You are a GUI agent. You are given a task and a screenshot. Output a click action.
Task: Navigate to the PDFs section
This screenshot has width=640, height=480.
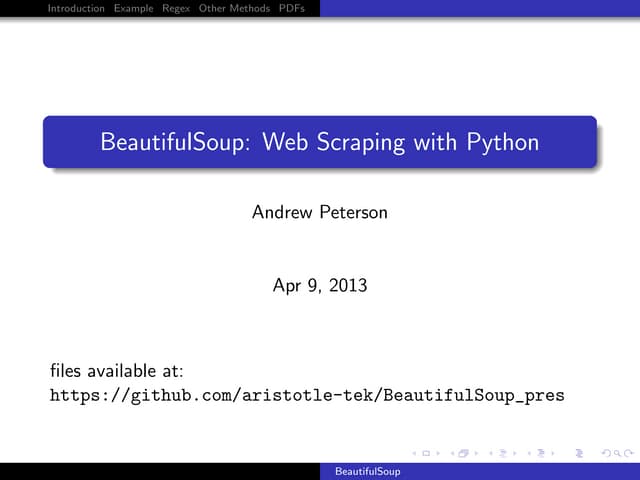point(292,8)
